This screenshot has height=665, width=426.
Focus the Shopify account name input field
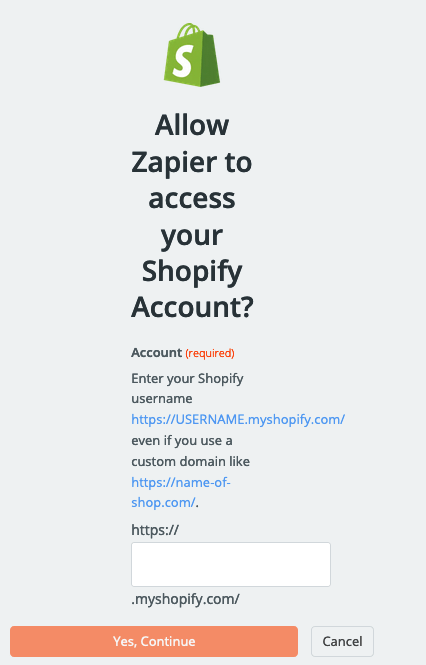pyautogui.click(x=231, y=564)
